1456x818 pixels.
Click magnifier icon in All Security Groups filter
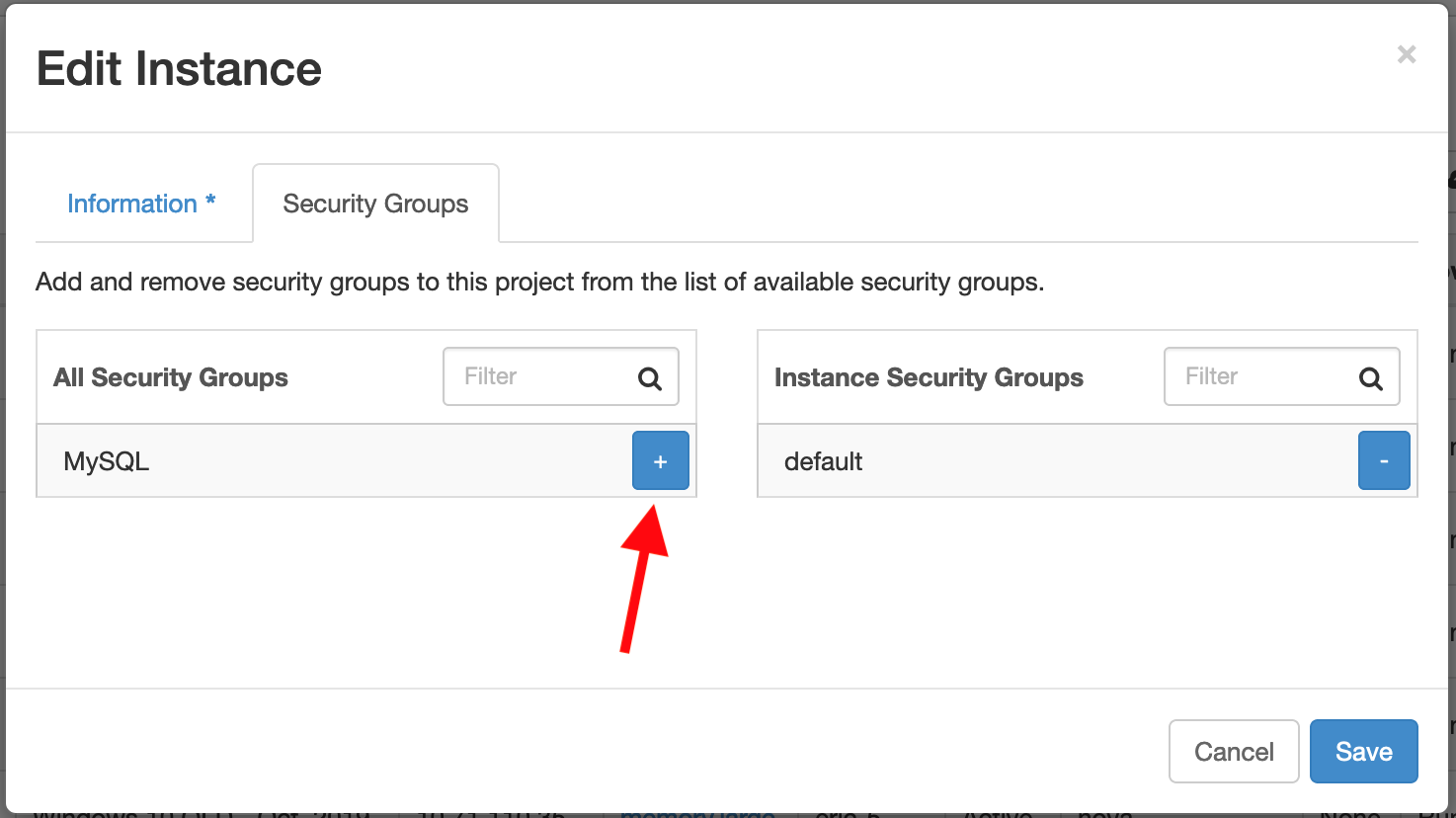[649, 378]
